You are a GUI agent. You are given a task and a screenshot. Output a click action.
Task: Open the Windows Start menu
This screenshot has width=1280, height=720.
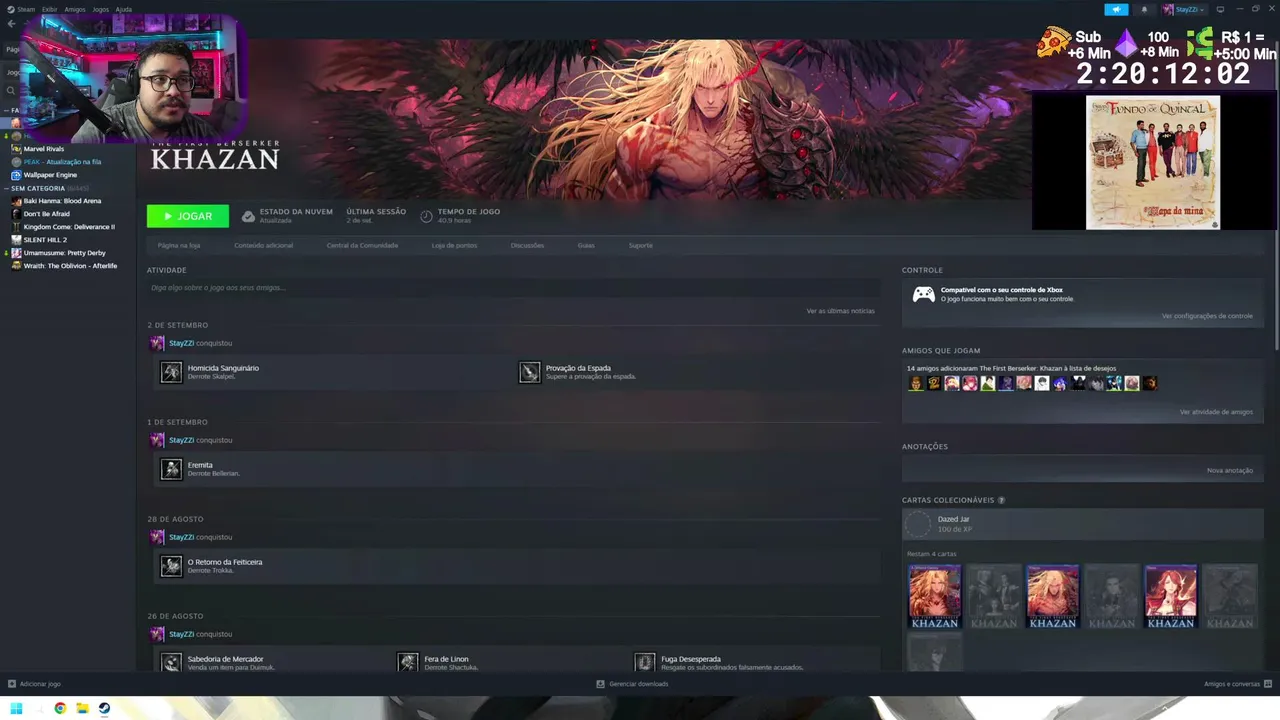click(16, 709)
